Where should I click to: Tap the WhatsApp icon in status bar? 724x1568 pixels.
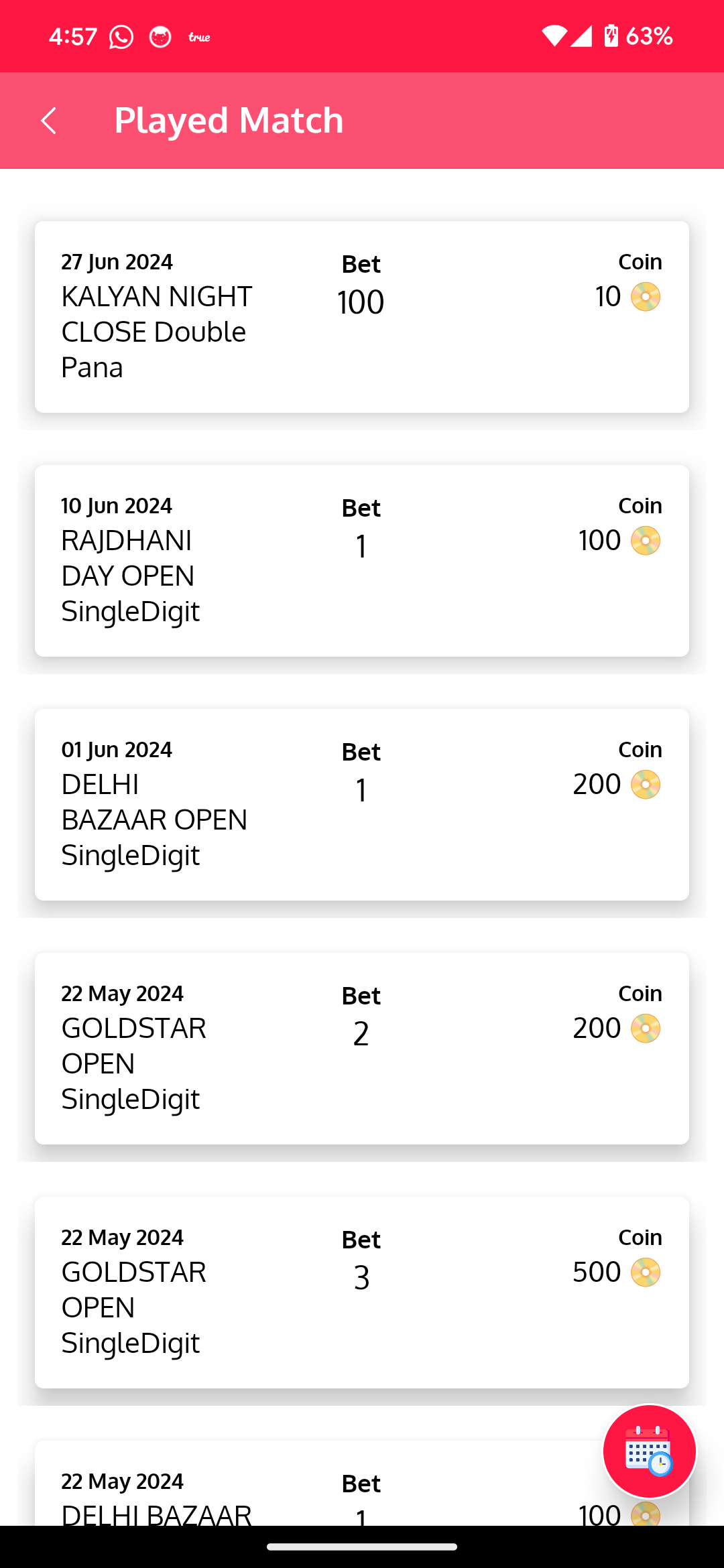tap(121, 37)
